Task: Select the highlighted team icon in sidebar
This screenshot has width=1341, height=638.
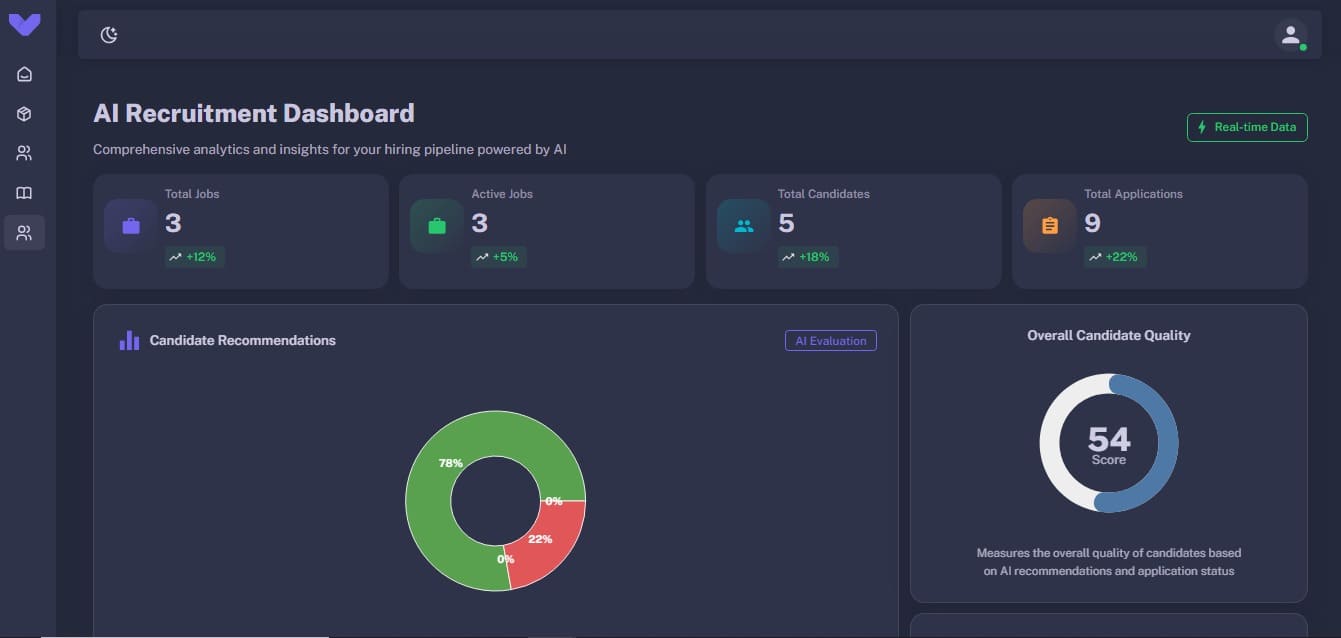Action: (24, 232)
